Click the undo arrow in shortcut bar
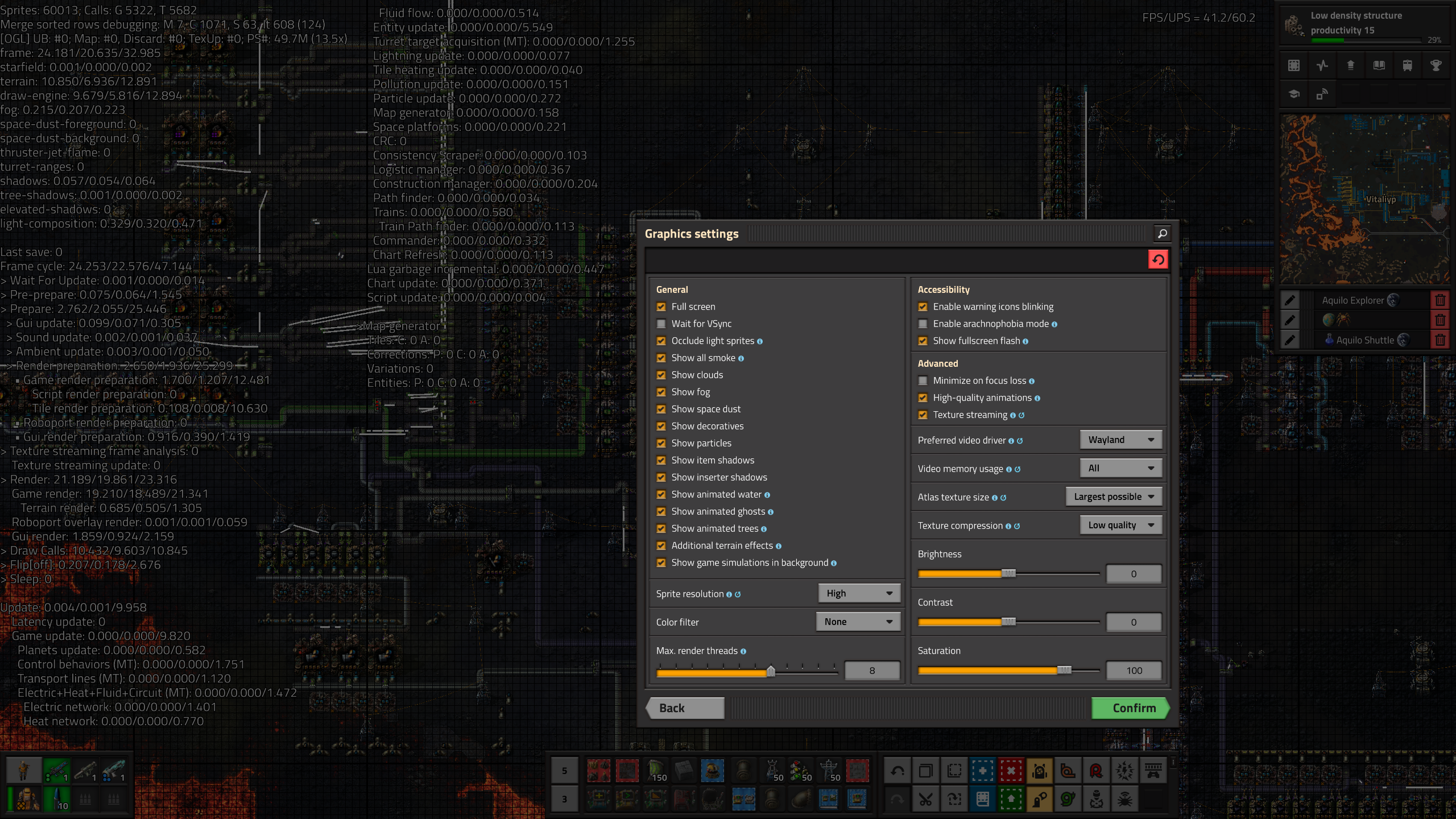Screen dimensions: 1456x819 point(897,771)
